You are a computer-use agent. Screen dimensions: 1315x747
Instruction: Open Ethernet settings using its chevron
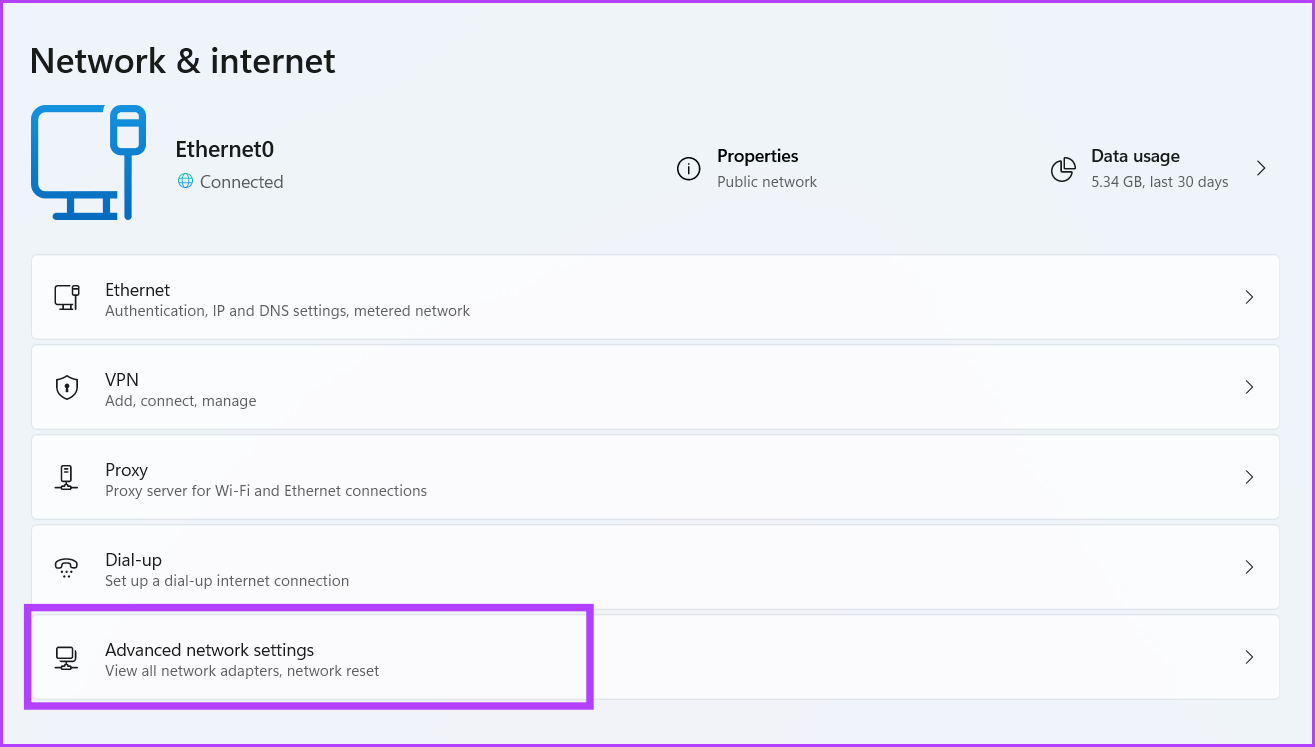pyautogui.click(x=1249, y=297)
